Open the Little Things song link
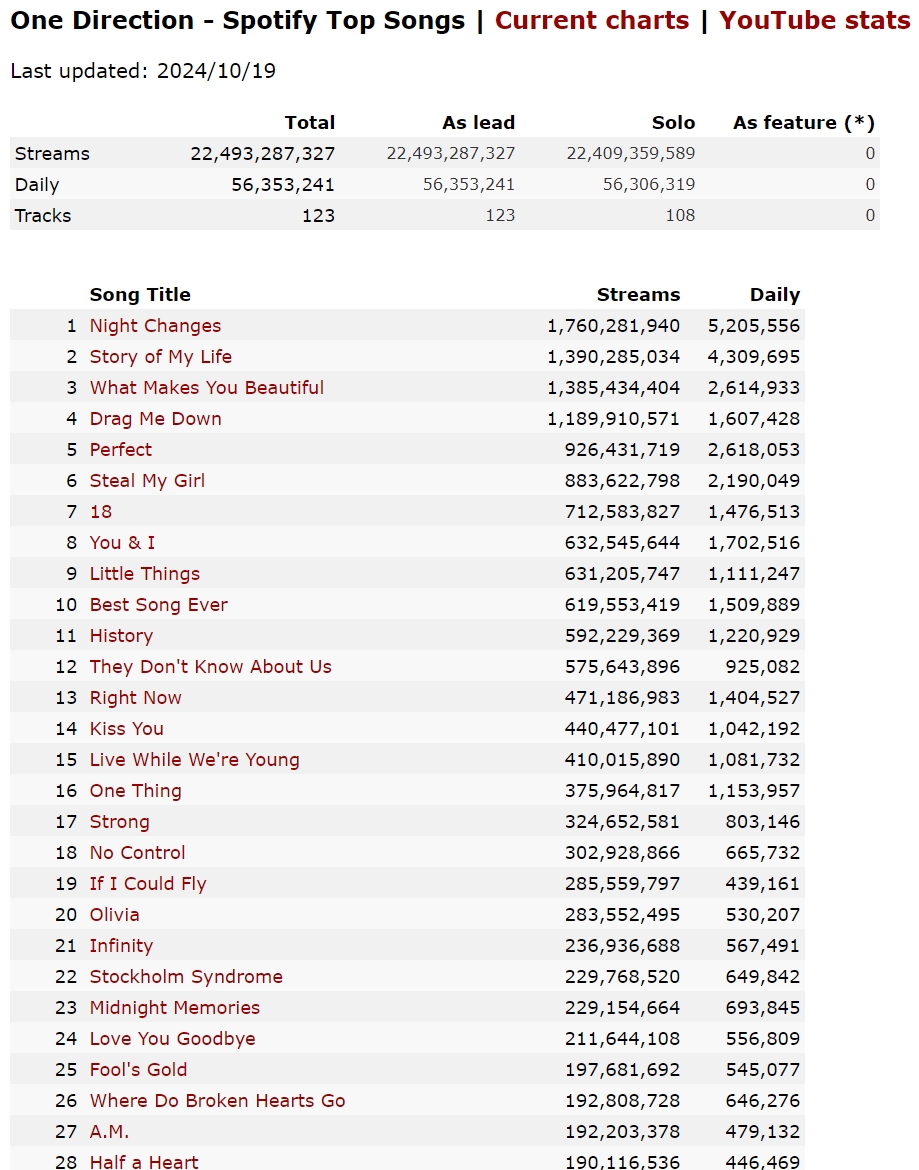Viewport: 919px width, 1170px height. (145, 574)
